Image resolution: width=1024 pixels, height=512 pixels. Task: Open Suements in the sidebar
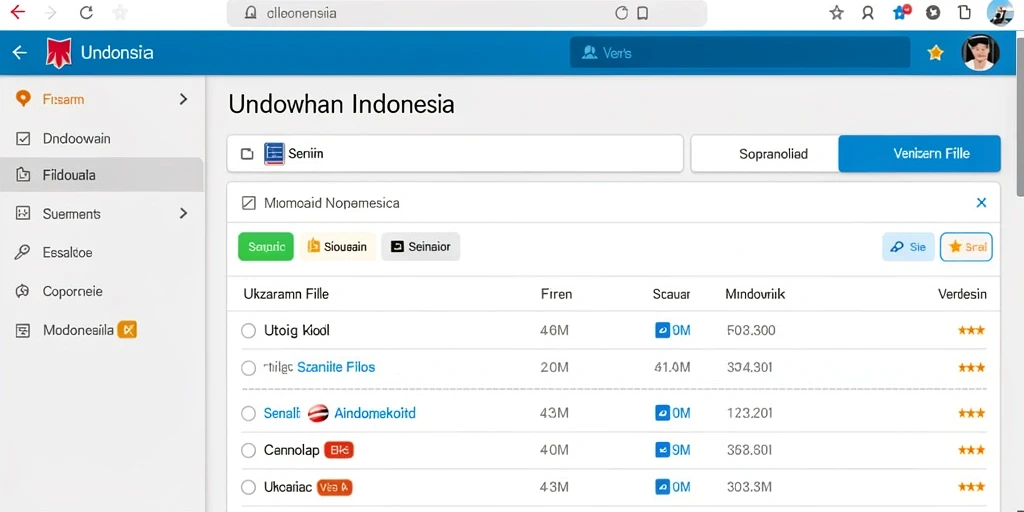coord(71,214)
